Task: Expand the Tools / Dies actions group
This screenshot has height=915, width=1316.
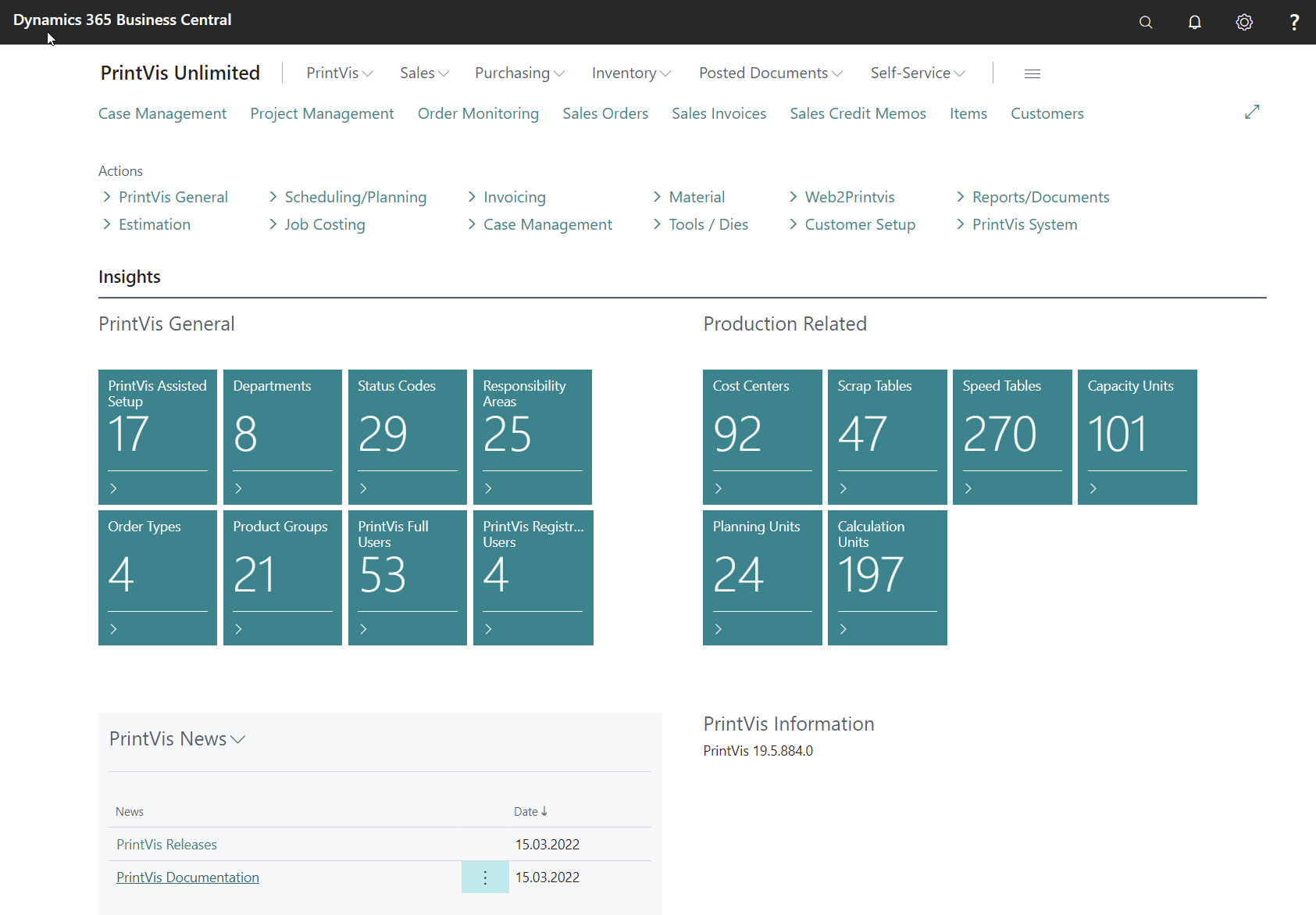Action: pyautogui.click(x=701, y=224)
